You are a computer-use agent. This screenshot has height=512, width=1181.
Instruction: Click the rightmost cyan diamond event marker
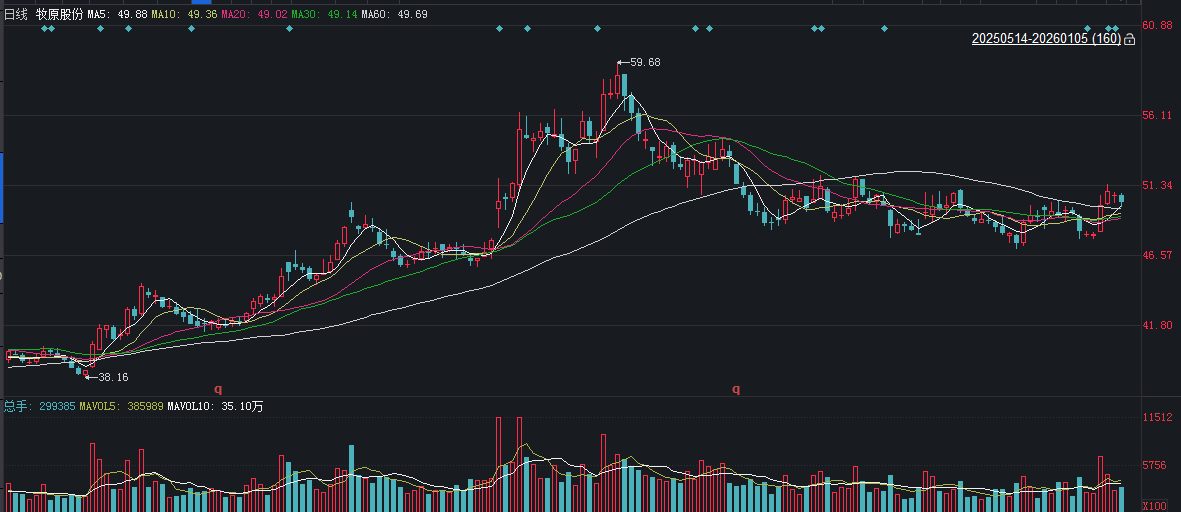(x=1116, y=29)
